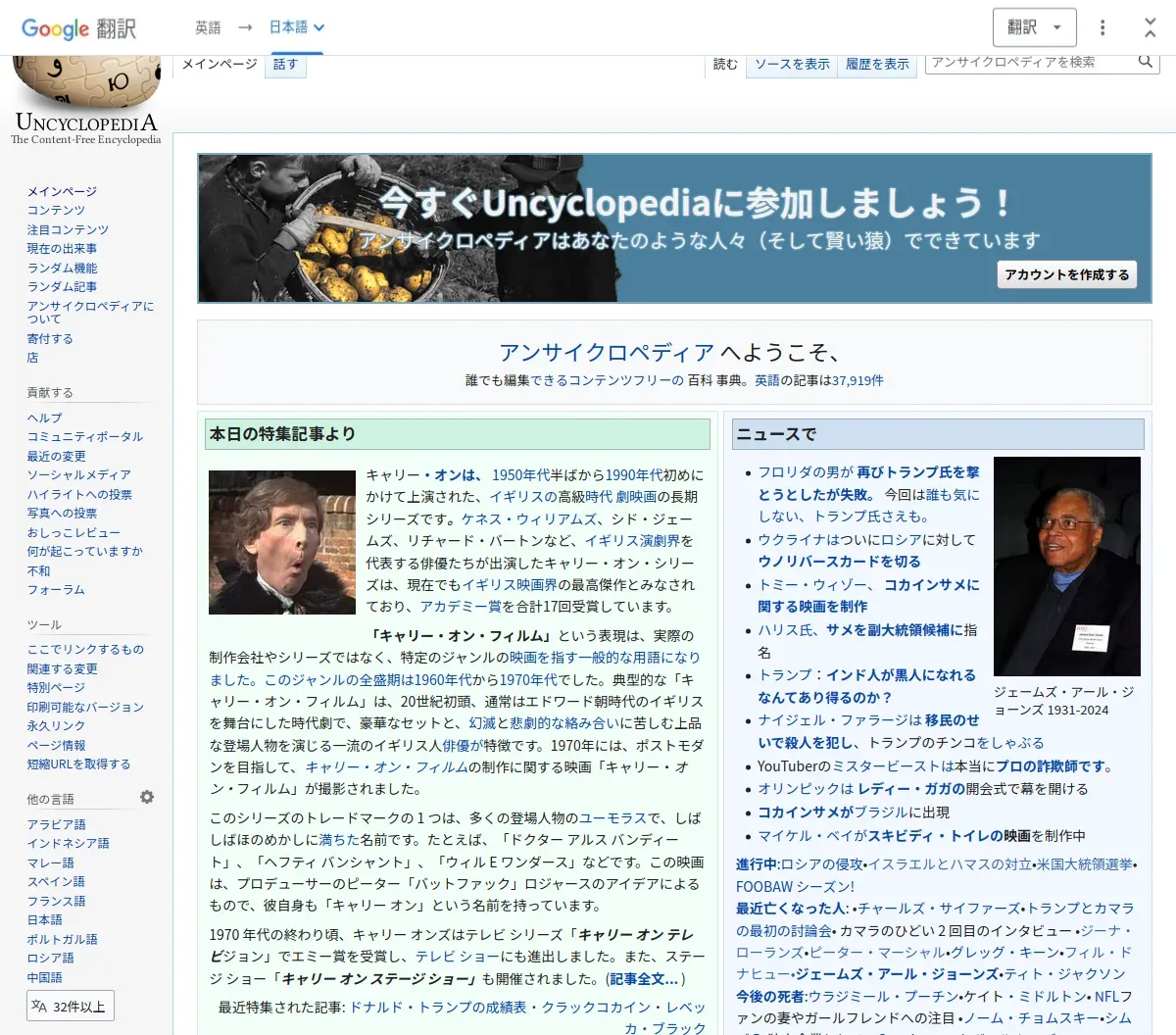This screenshot has height=1035, width=1176.
Task: Focus the アンサイクロペディアを検索 search field
Action: [1029, 62]
